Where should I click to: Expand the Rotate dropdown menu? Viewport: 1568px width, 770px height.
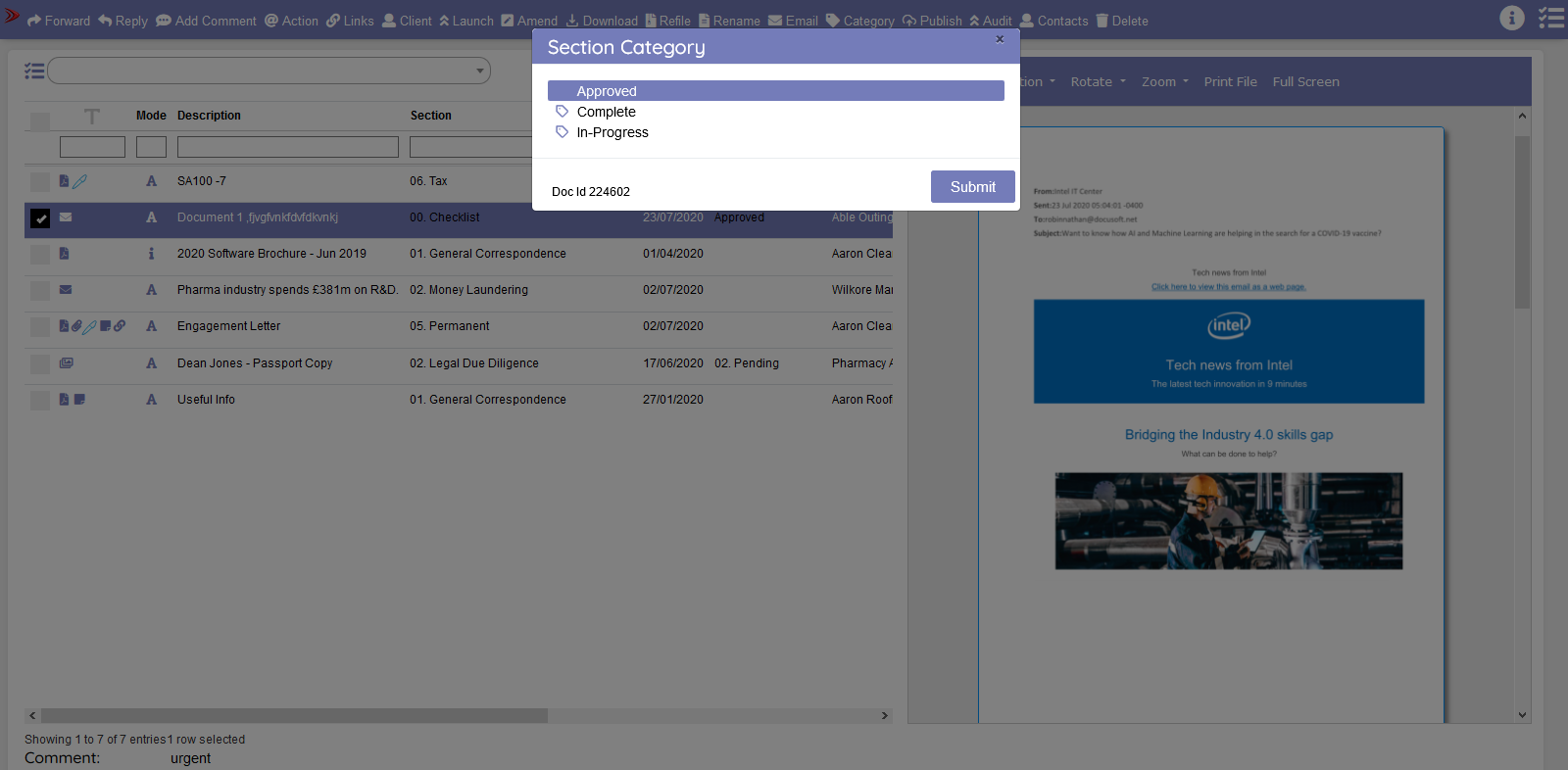point(1098,82)
